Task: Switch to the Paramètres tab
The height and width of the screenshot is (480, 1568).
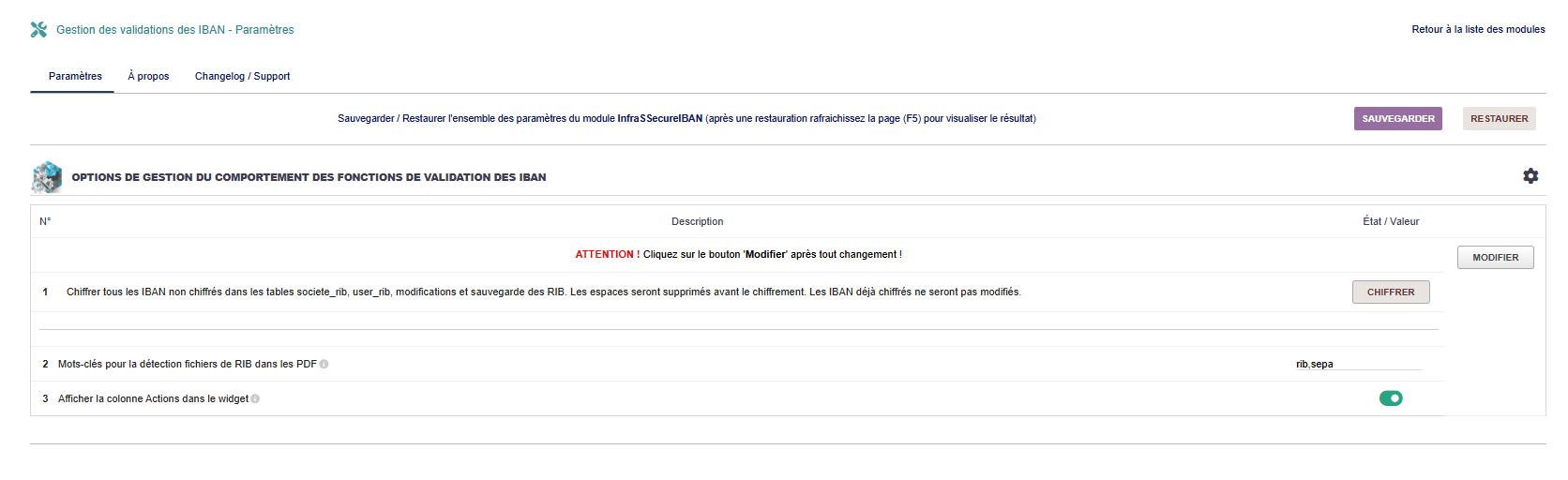Action: pos(75,76)
